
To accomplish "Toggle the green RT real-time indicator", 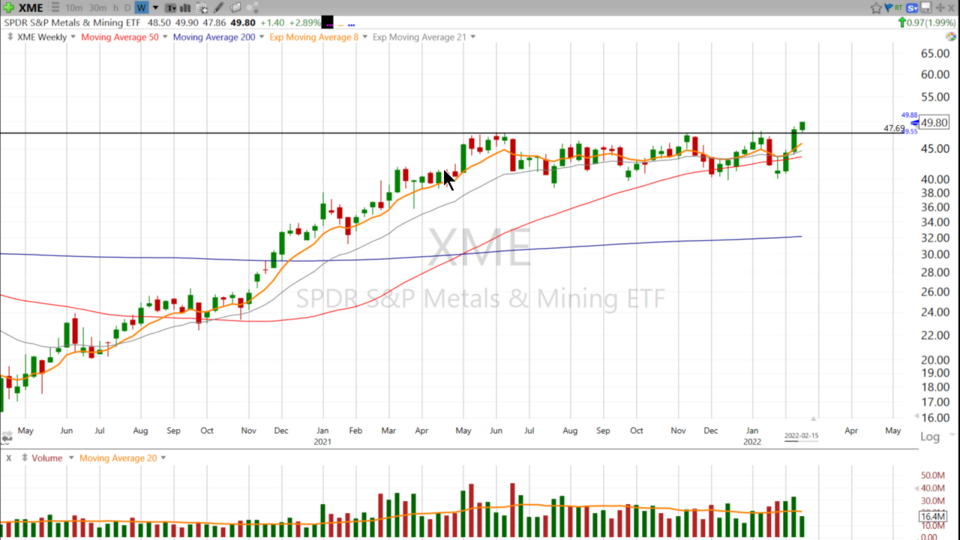I will tap(898, 8).
